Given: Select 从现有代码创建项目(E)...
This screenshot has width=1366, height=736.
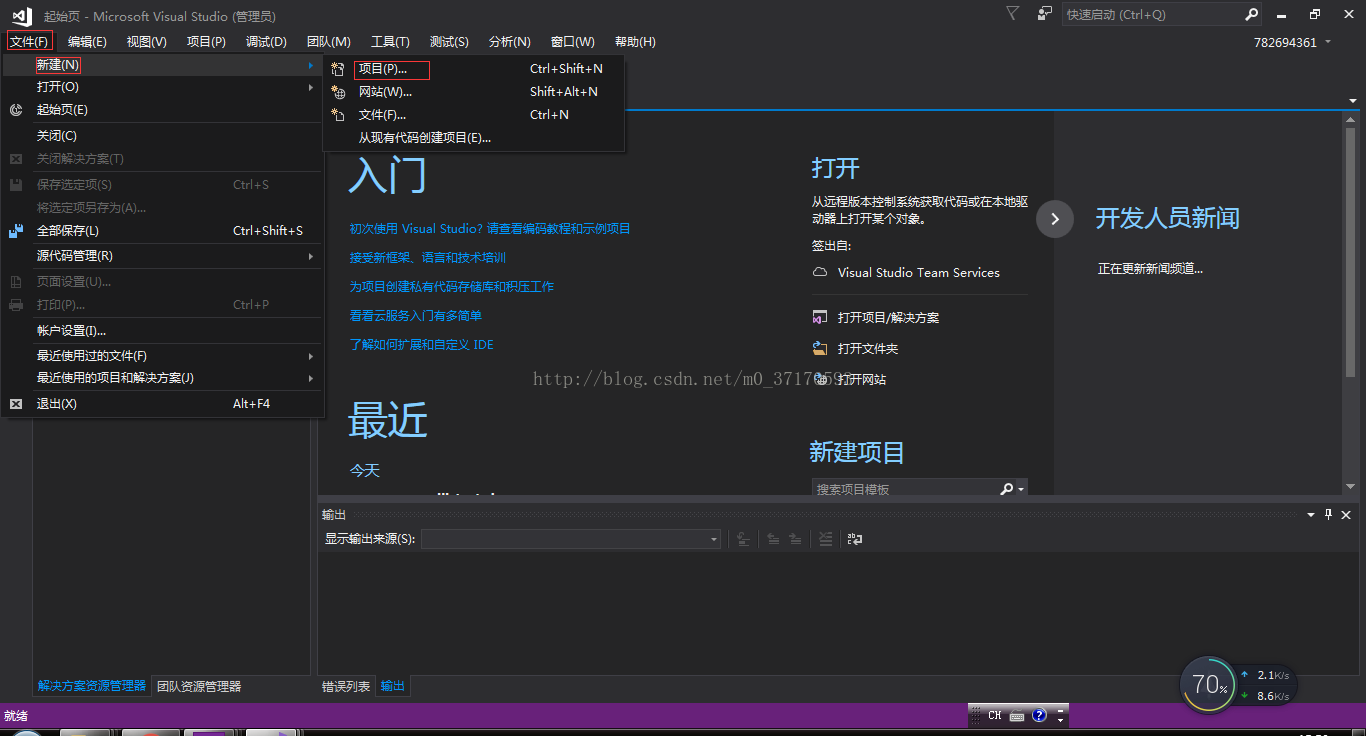Looking at the screenshot, I should pos(473,138).
